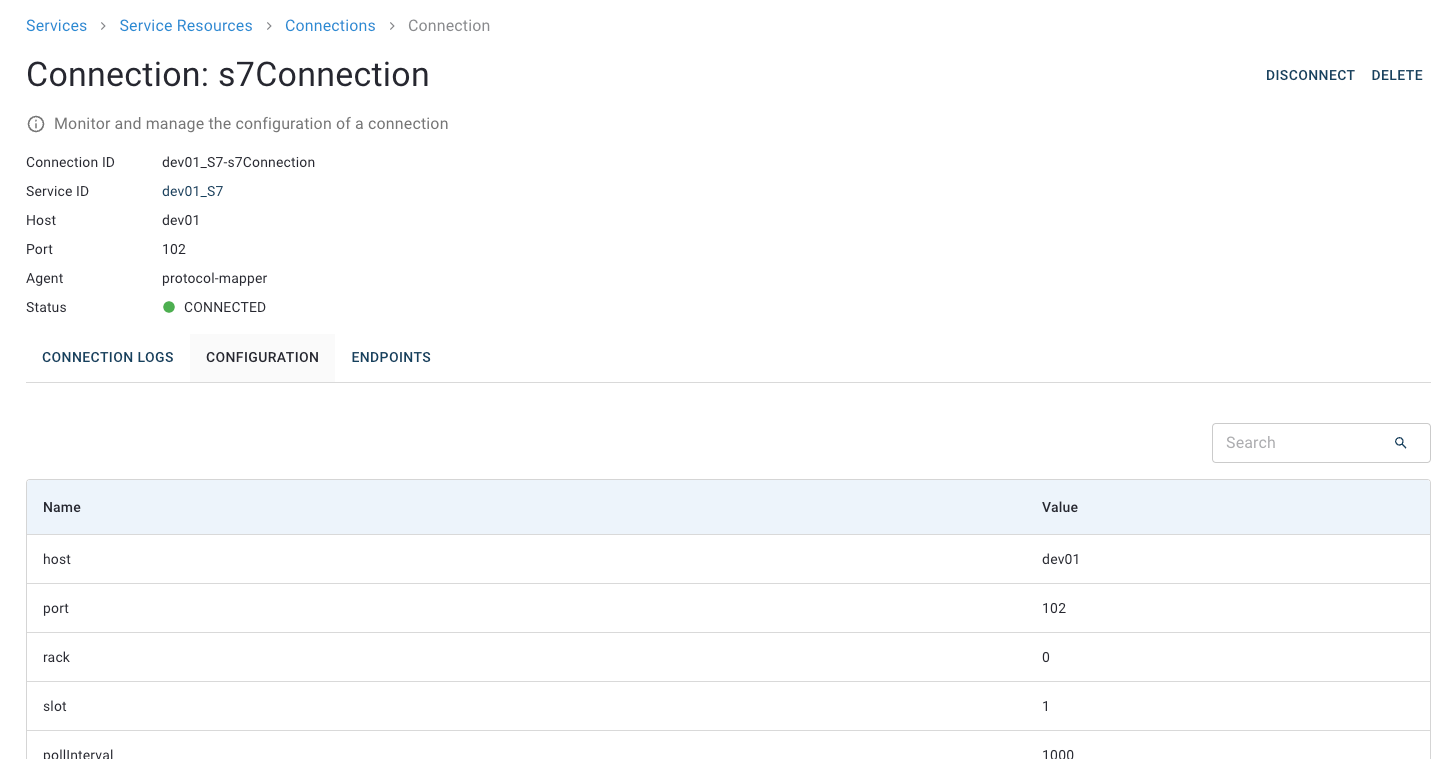Click the search magnifier icon
The image size is (1433, 759).
[x=1400, y=443]
